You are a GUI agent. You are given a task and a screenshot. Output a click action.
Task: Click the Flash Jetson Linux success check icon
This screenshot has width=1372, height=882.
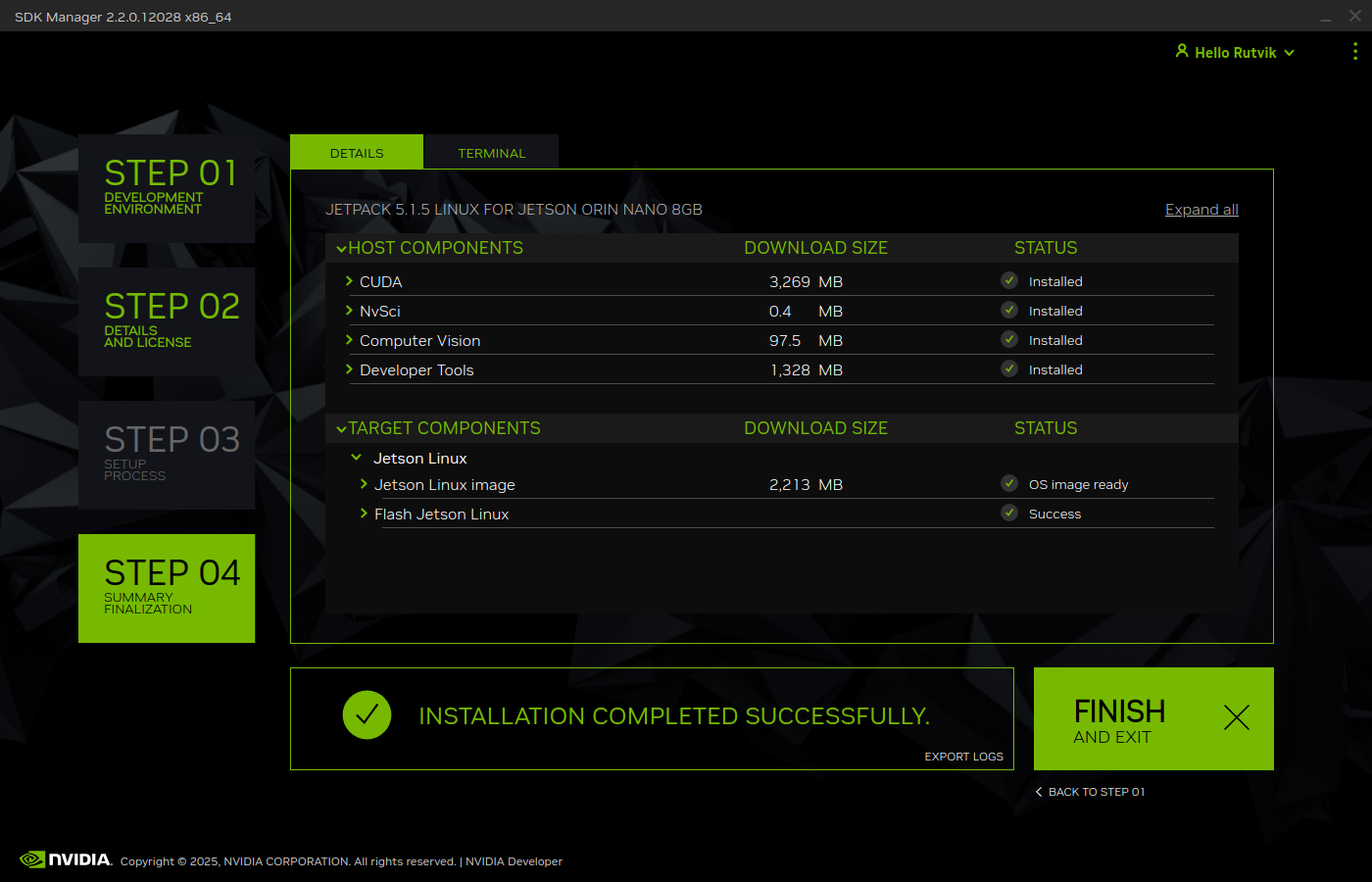pos(1009,514)
